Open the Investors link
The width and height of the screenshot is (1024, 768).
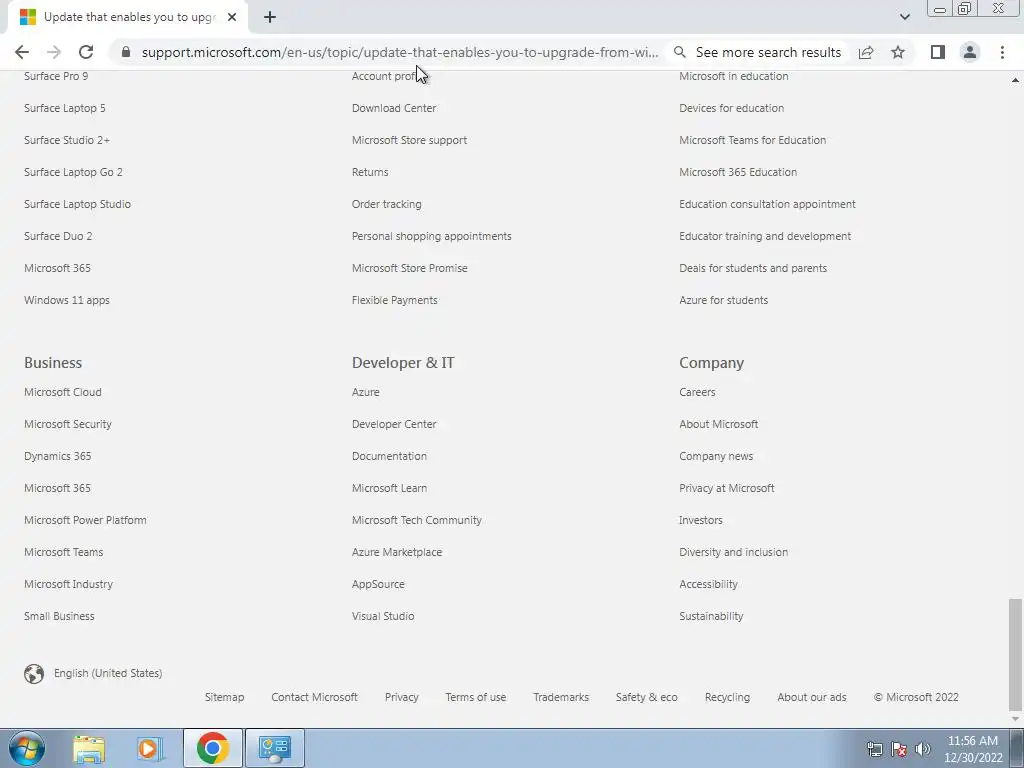point(701,520)
